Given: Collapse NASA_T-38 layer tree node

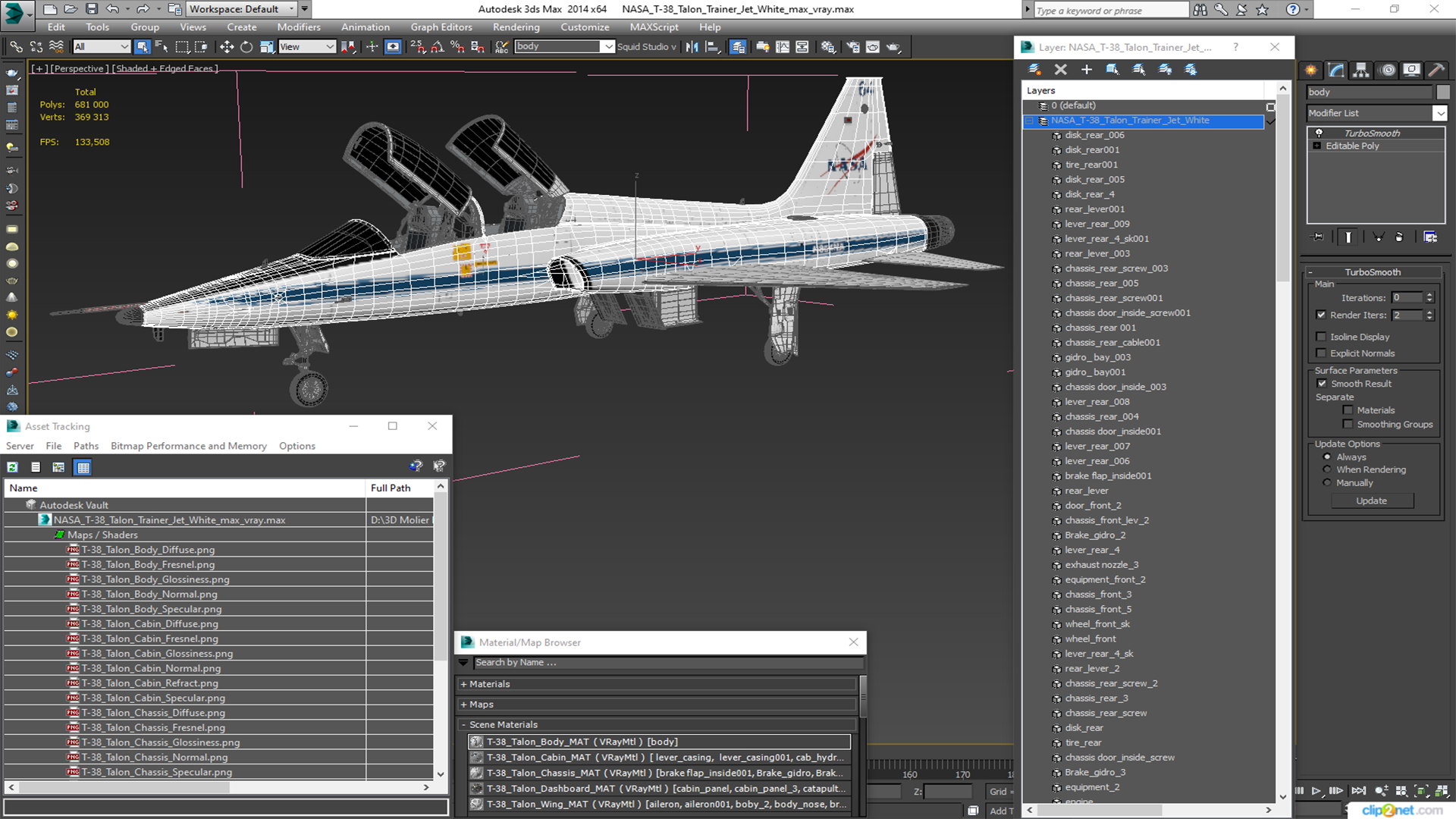Looking at the screenshot, I should pyautogui.click(x=1030, y=121).
